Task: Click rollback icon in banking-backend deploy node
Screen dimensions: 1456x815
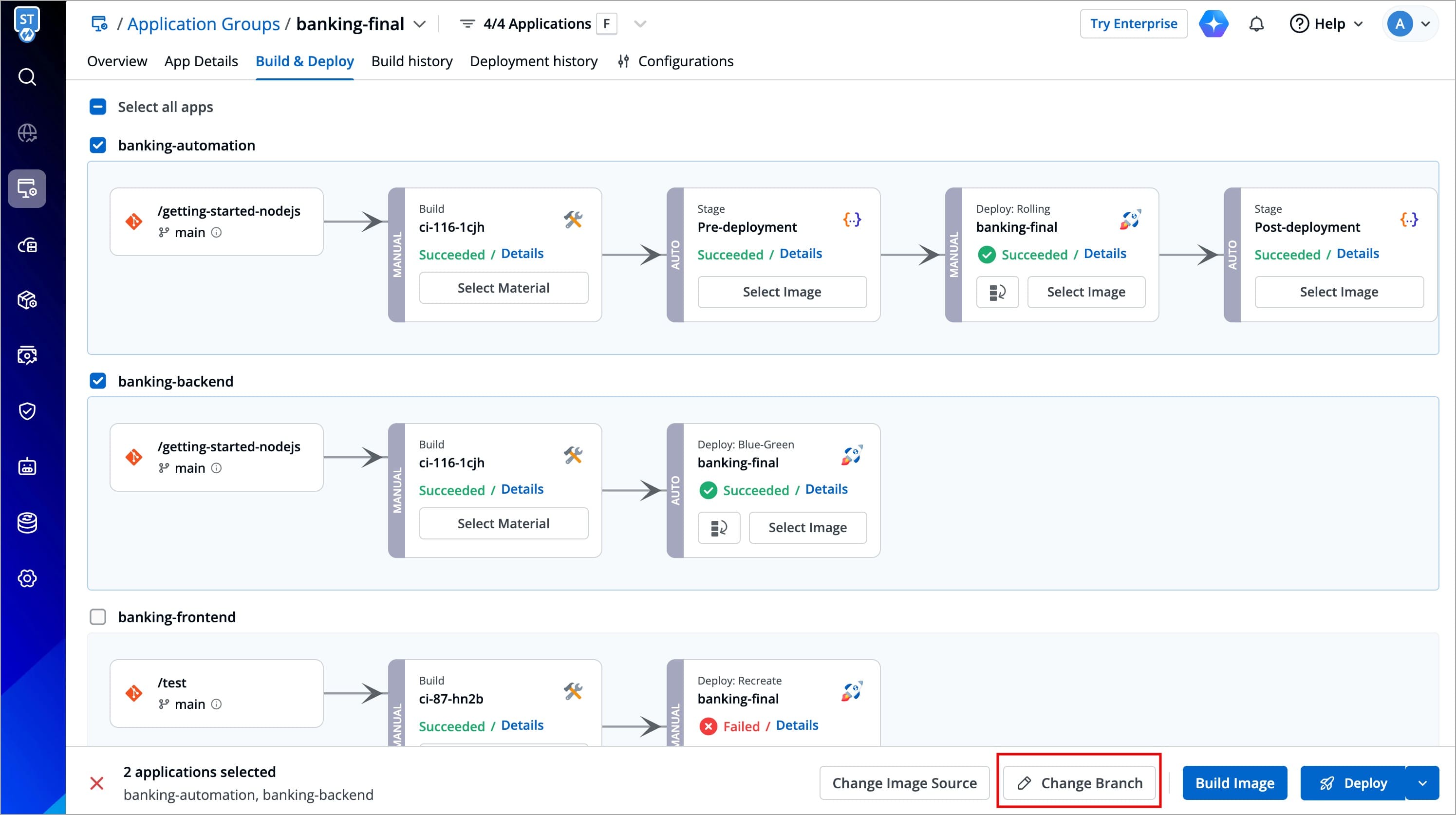Action: pyautogui.click(x=718, y=528)
